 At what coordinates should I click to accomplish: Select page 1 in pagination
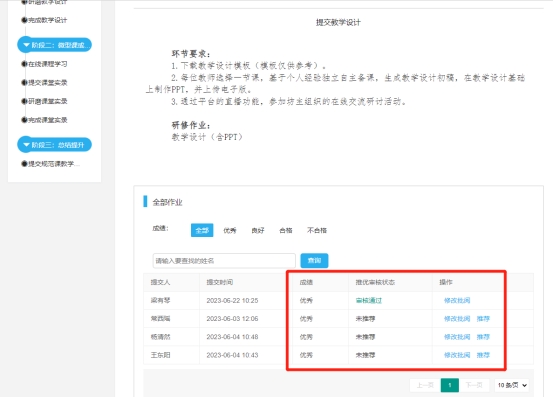(x=450, y=385)
